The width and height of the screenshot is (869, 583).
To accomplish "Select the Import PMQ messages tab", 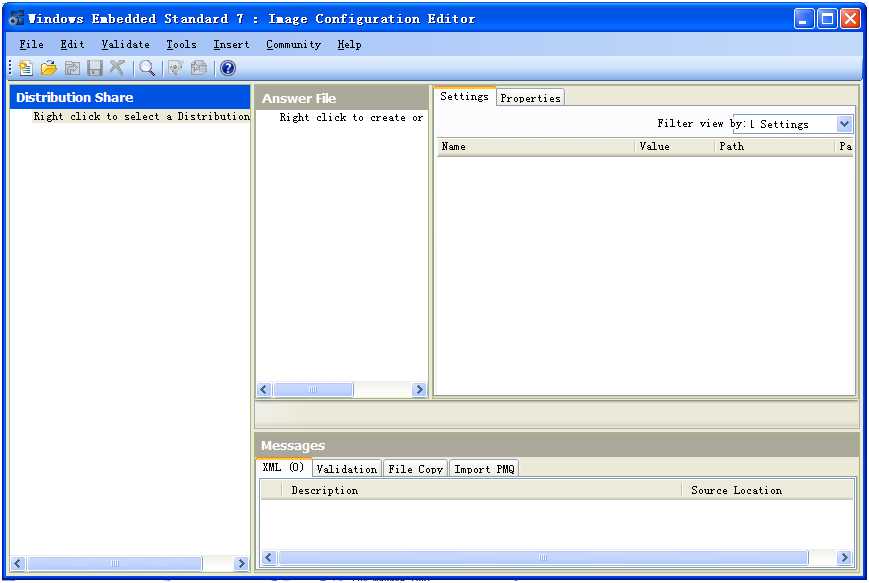I will pos(484,469).
